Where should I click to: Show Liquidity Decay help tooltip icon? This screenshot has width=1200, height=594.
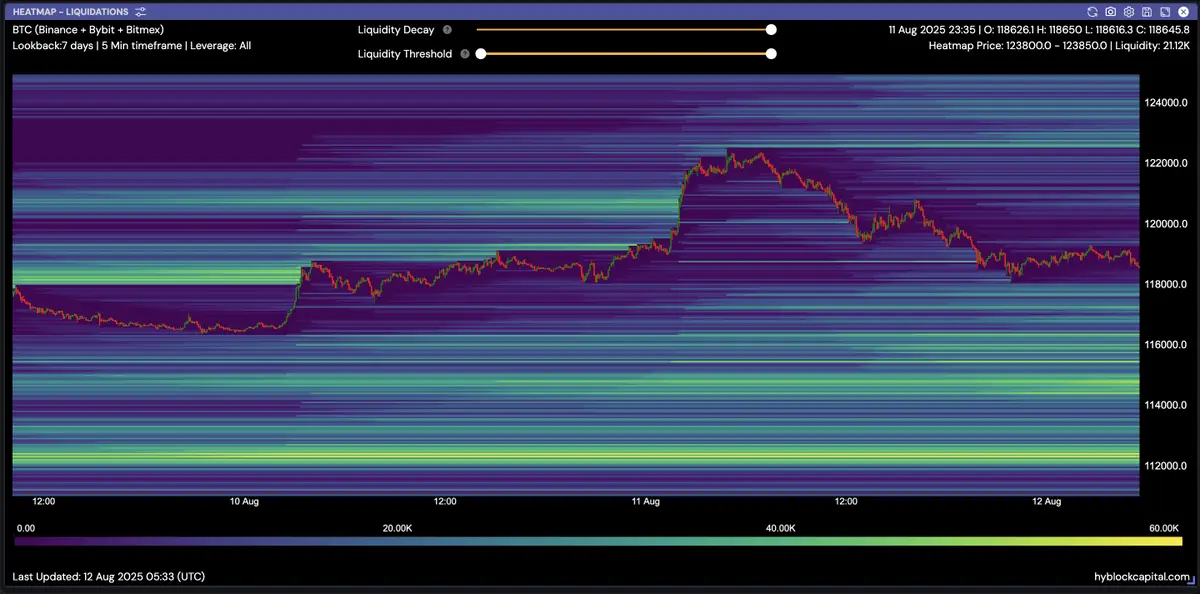[x=447, y=30]
